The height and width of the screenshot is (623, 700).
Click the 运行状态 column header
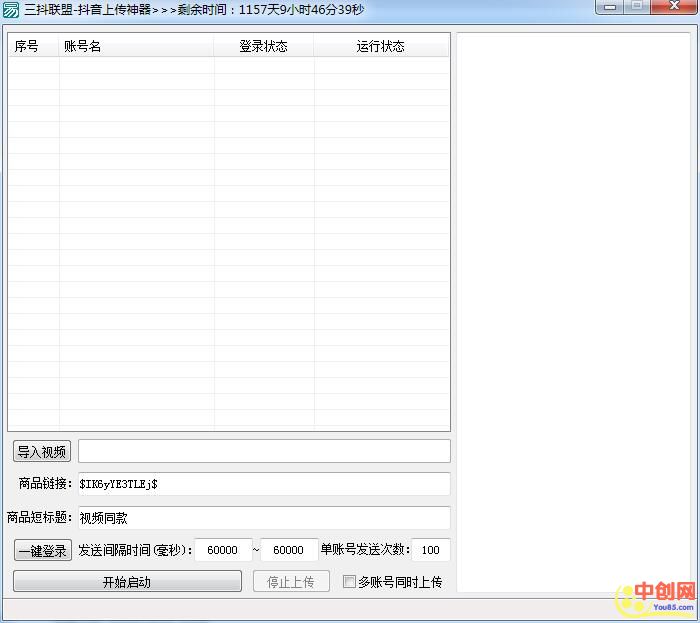(x=381, y=46)
